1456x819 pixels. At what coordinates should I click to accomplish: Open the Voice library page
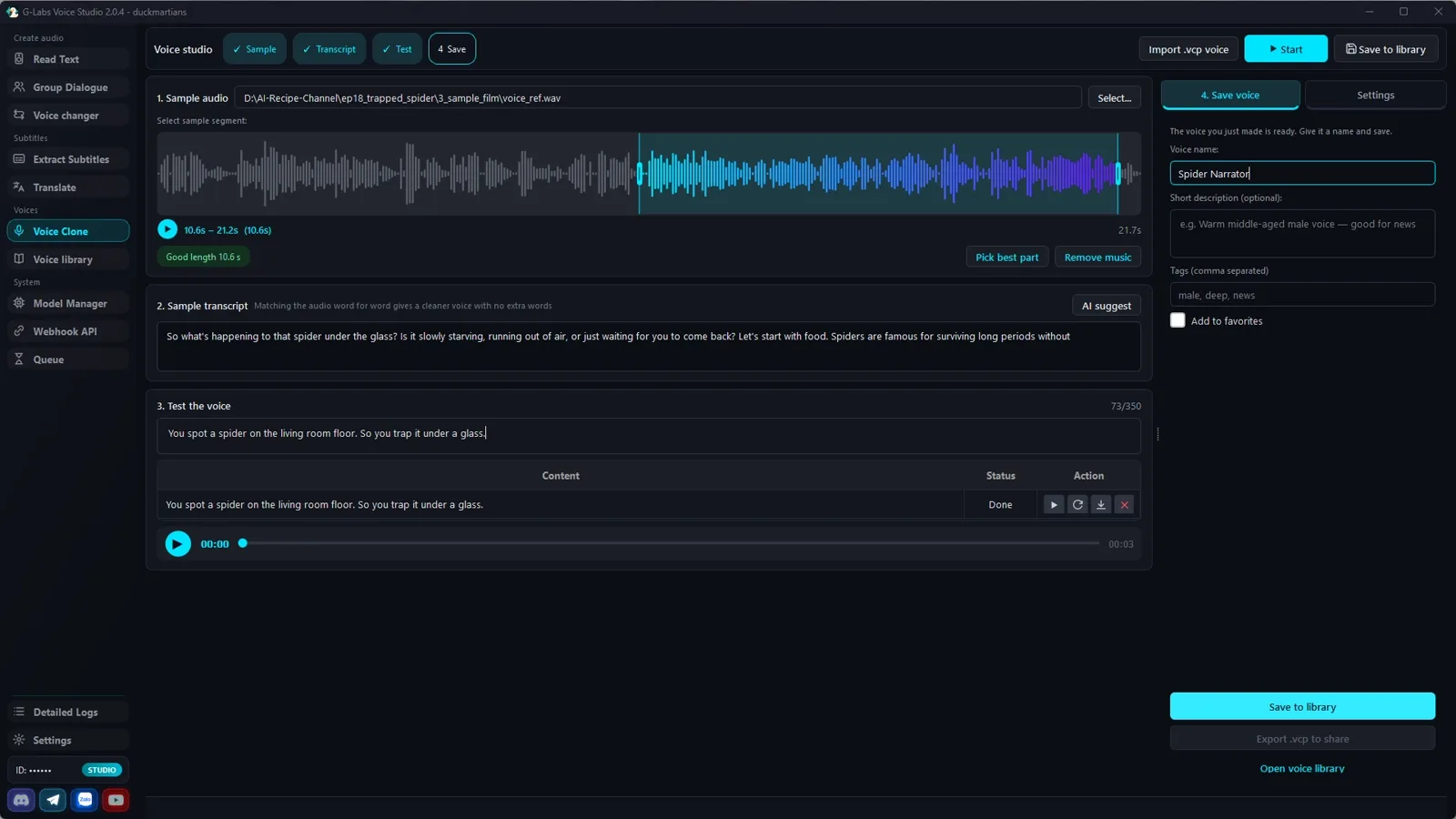click(68, 259)
